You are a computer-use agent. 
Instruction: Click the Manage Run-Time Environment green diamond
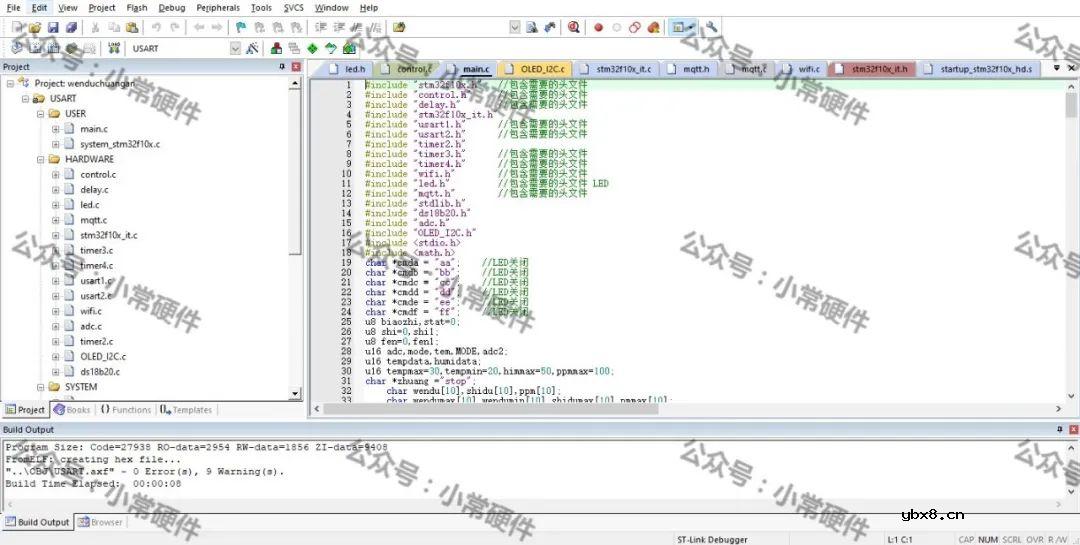(x=312, y=48)
